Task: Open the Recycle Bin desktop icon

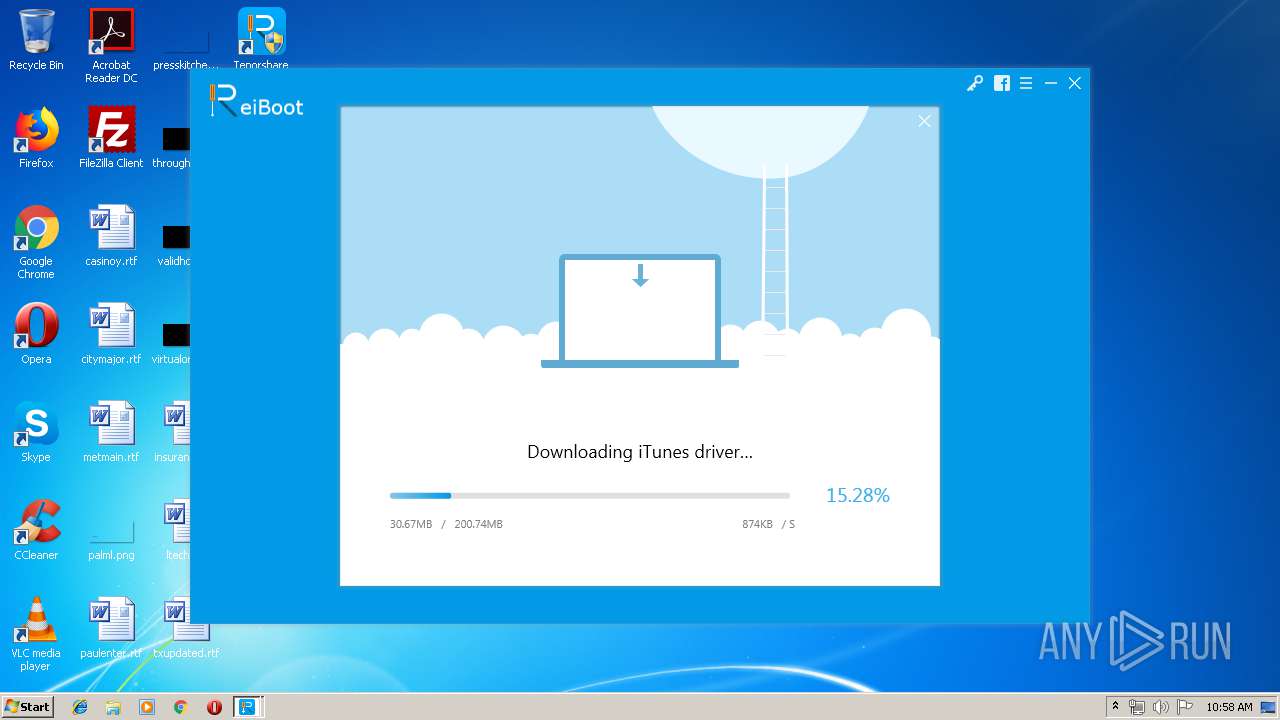Action: [x=36, y=40]
